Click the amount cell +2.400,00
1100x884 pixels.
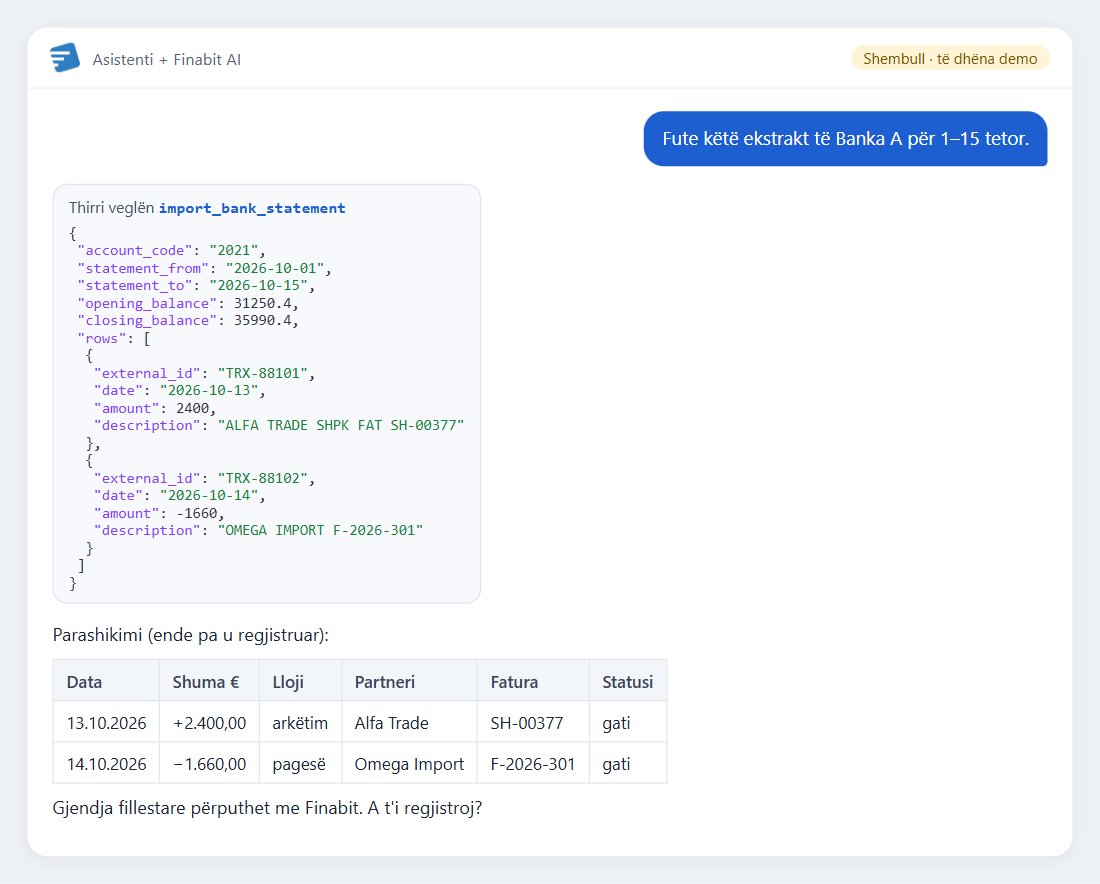click(210, 723)
